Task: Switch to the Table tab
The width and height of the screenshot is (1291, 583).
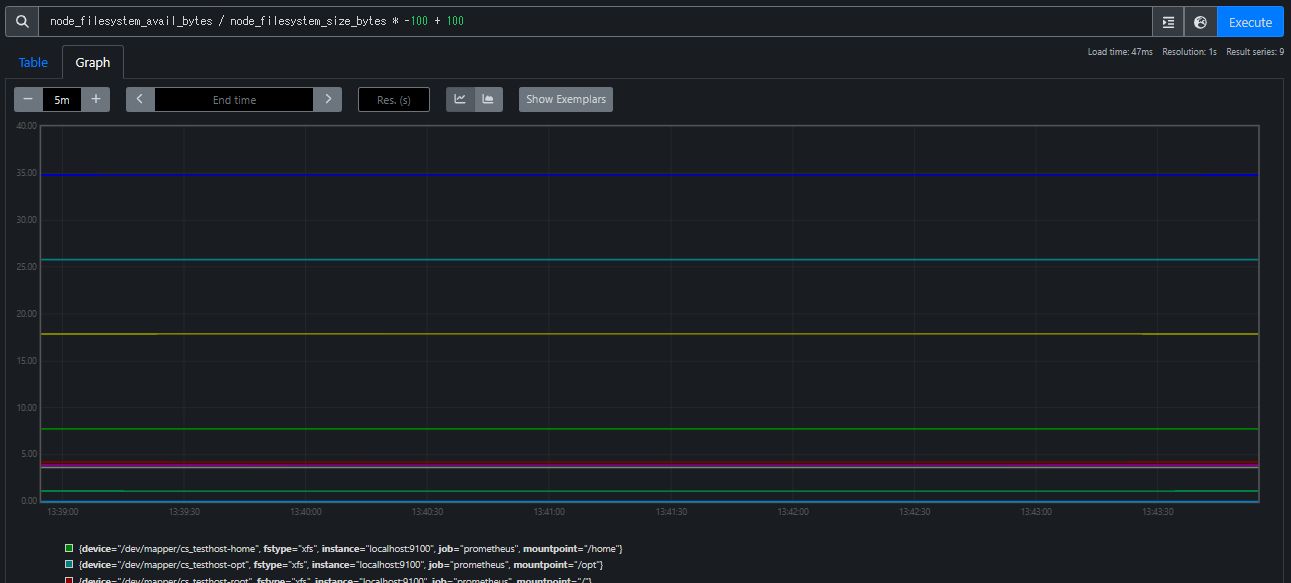Action: [x=32, y=62]
